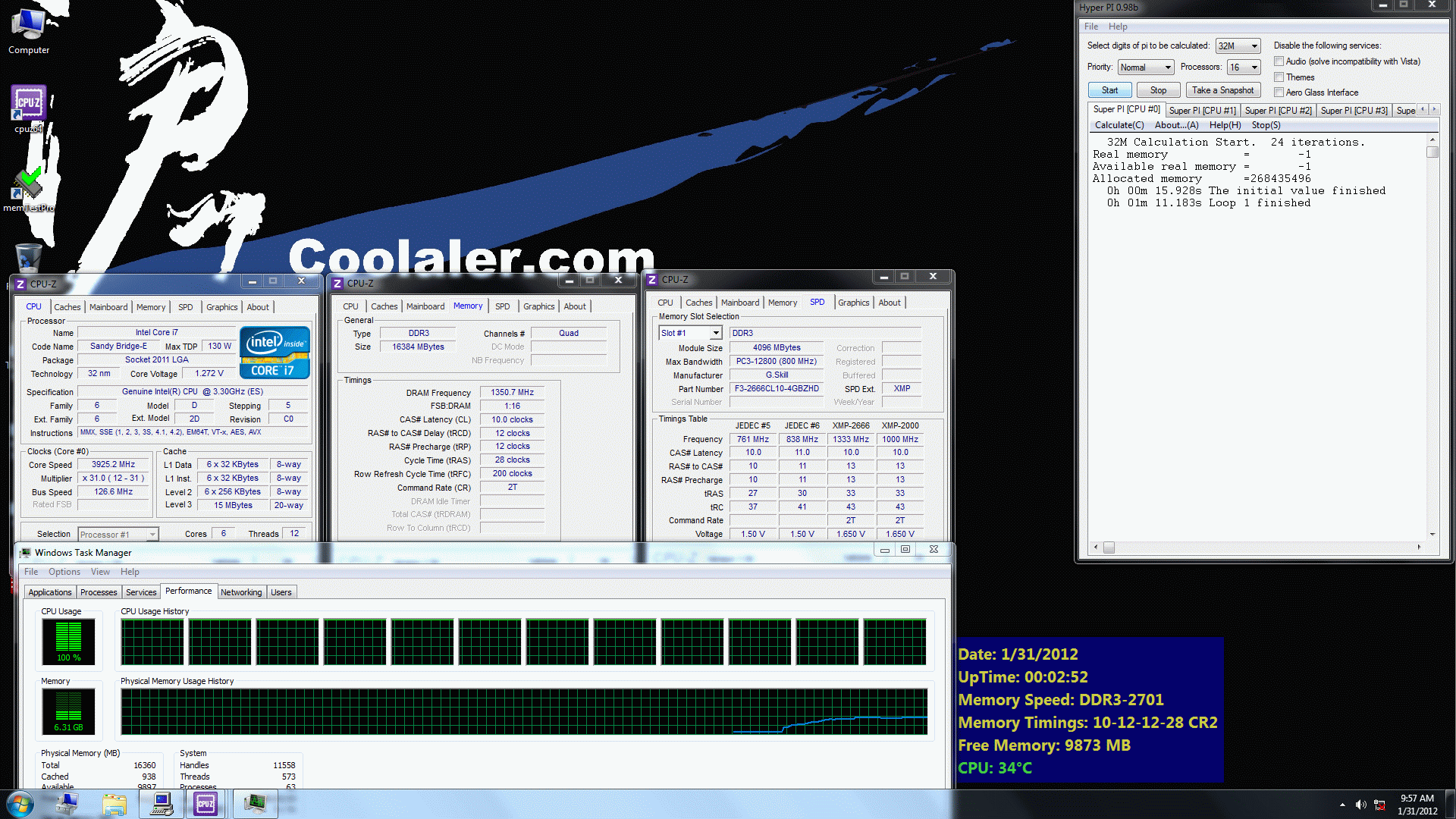Viewport: 1456px width, 819px height.
Task: Show hidden tray icons arrow
Action: coord(1342,805)
